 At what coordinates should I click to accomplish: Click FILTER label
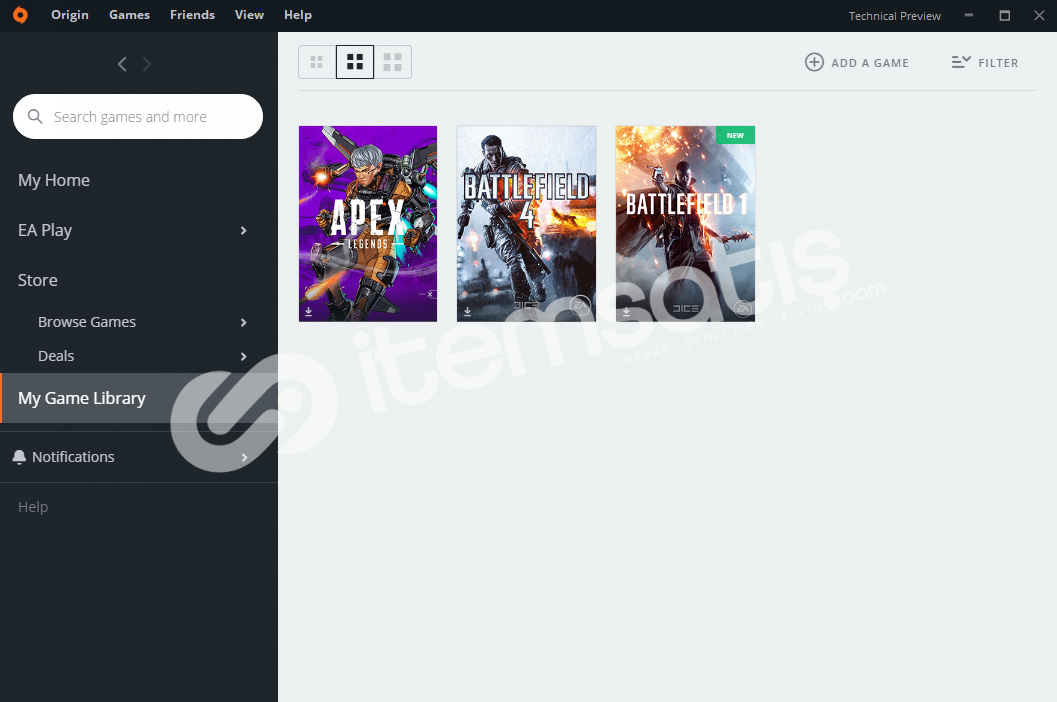(x=998, y=63)
